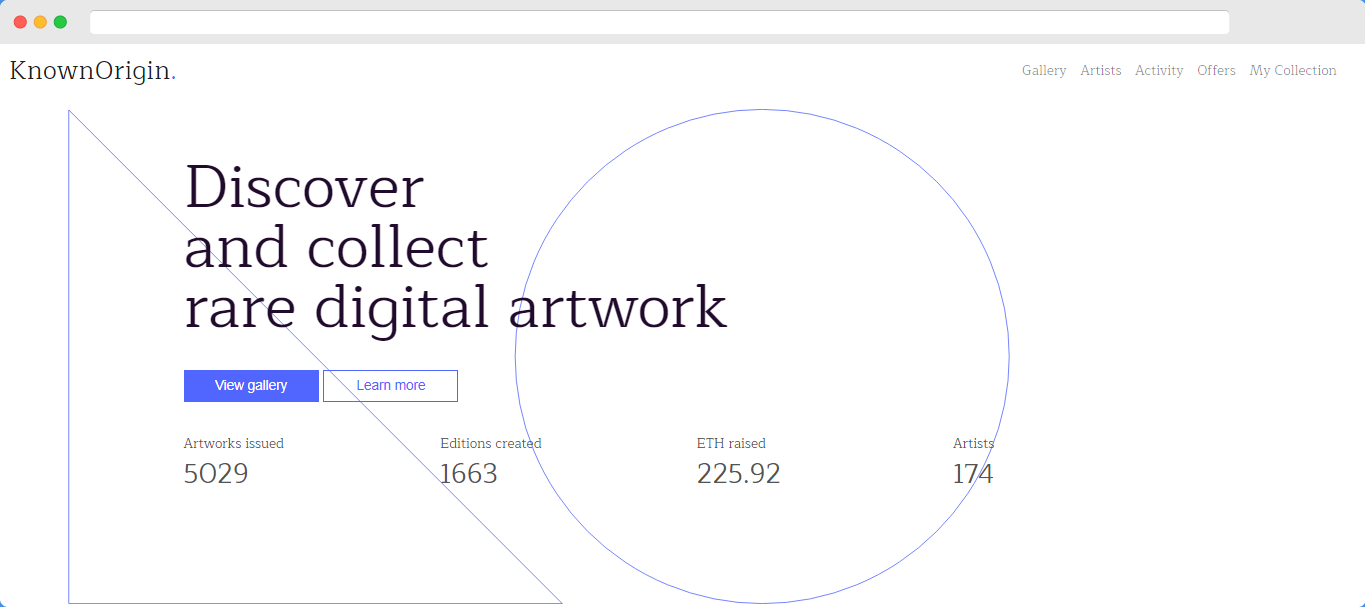Image resolution: width=1365 pixels, height=607 pixels.
Task: Go to Artists in top navigation
Action: coord(1100,71)
